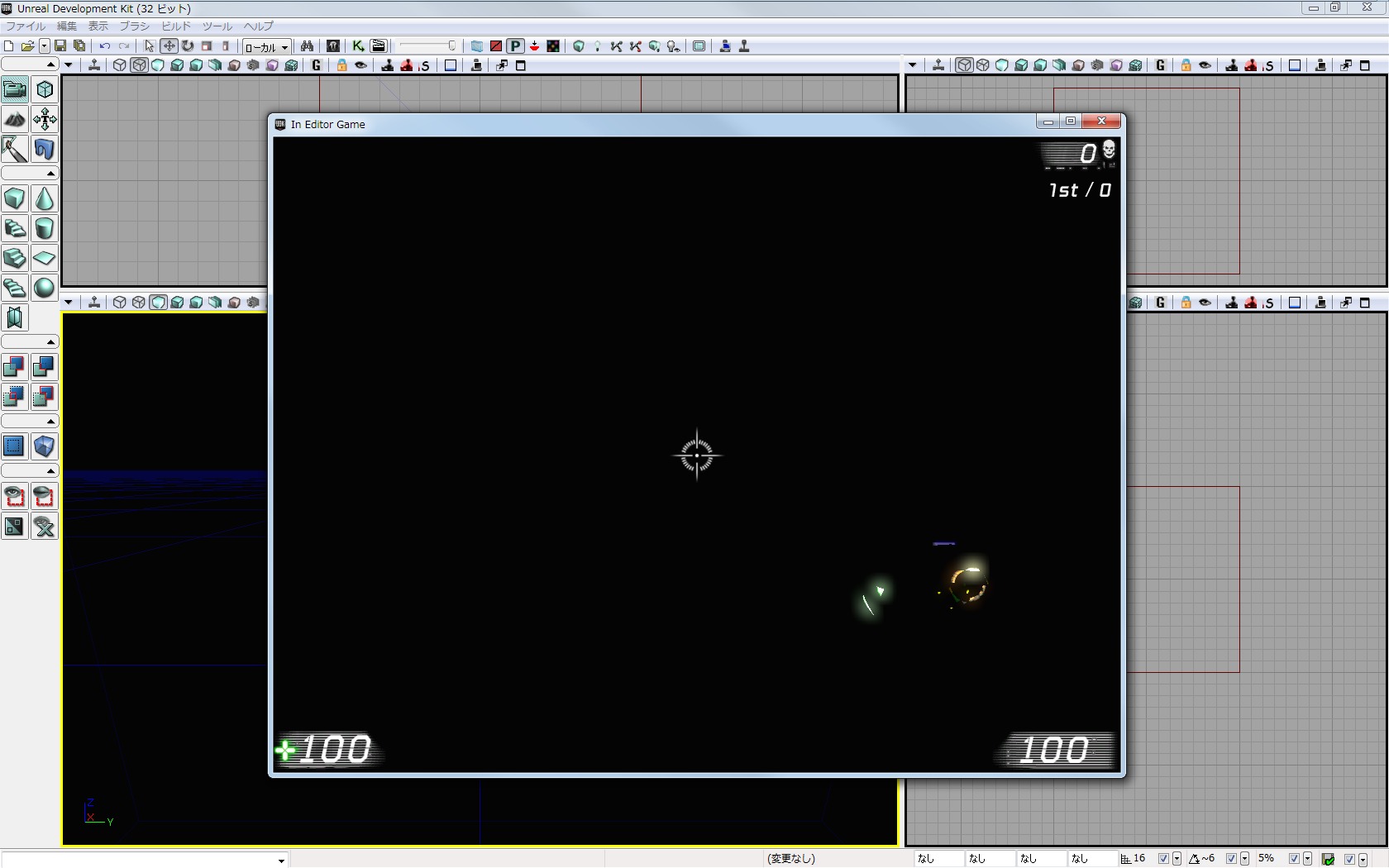
Task: Click the sphere brush builder icon
Action: (x=45, y=288)
